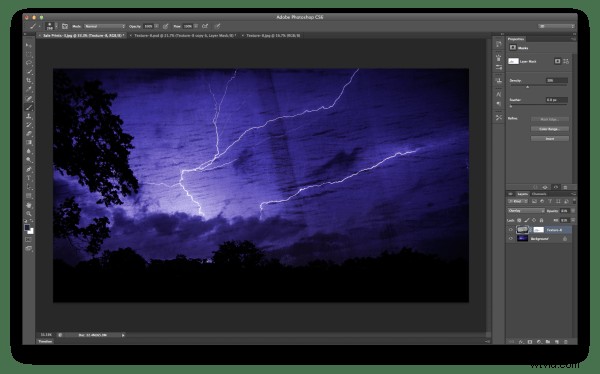Image resolution: width=600 pixels, height=374 pixels.
Task: Click the Invert mask button
Action: coord(549,139)
